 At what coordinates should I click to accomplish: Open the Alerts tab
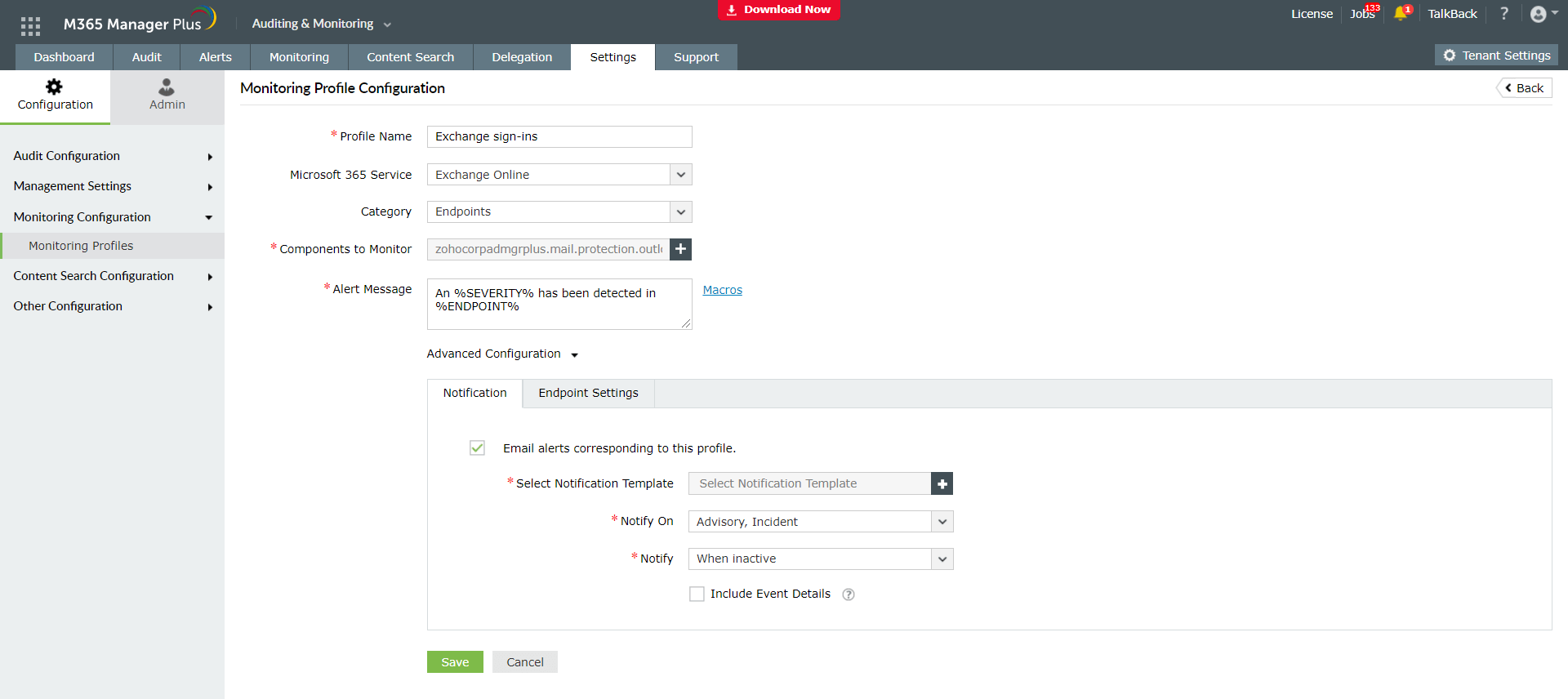tap(216, 57)
